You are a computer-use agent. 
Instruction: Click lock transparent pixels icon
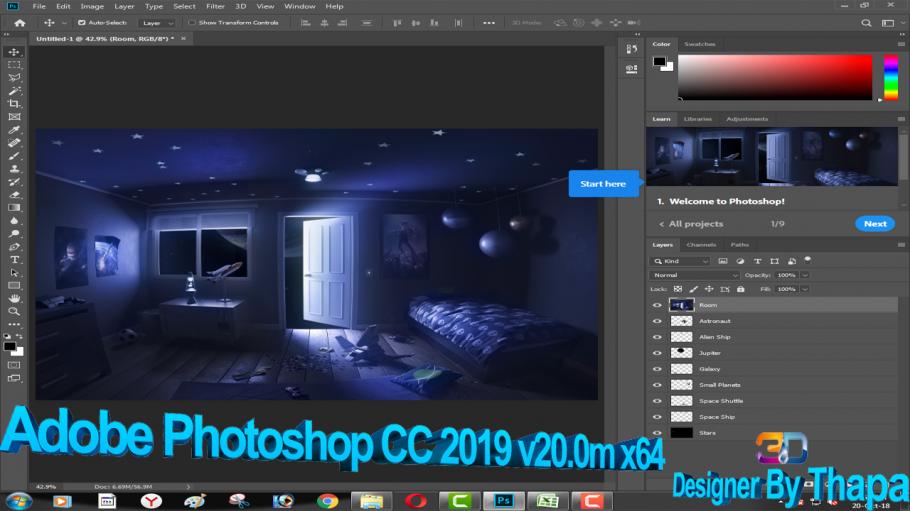pos(677,289)
